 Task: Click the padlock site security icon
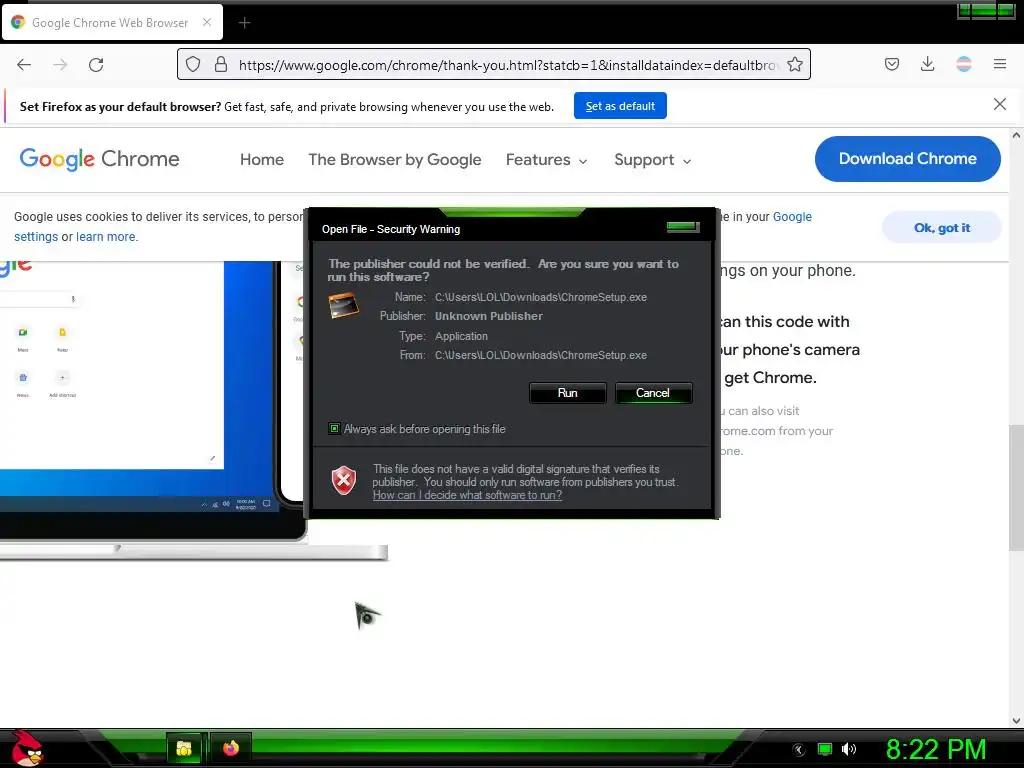[221, 64]
